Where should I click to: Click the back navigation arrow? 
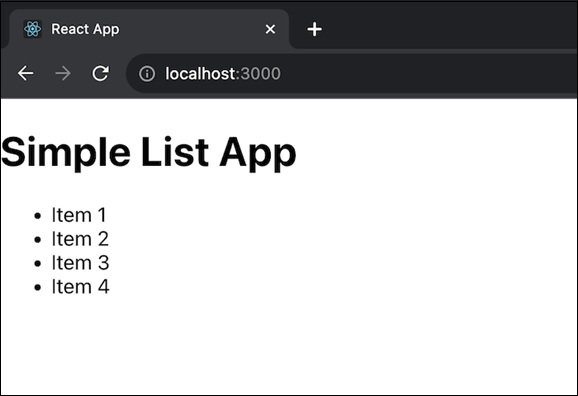pos(26,73)
